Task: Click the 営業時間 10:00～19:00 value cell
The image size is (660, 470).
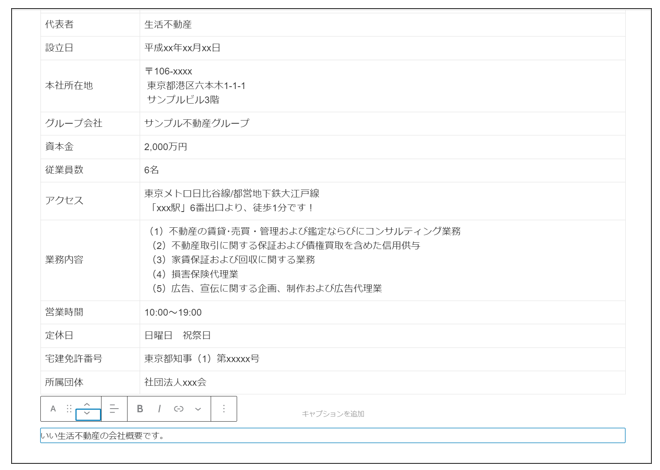Action: pos(173,313)
